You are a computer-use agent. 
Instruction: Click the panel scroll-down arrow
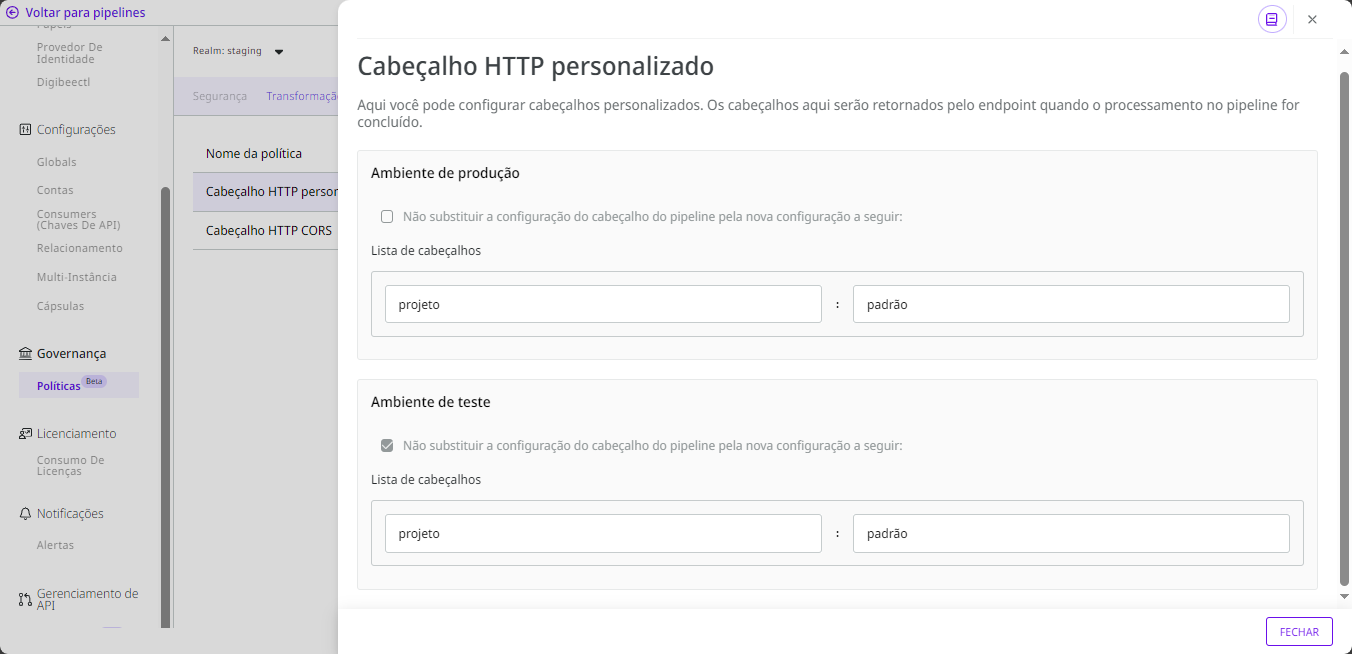[1344, 596]
